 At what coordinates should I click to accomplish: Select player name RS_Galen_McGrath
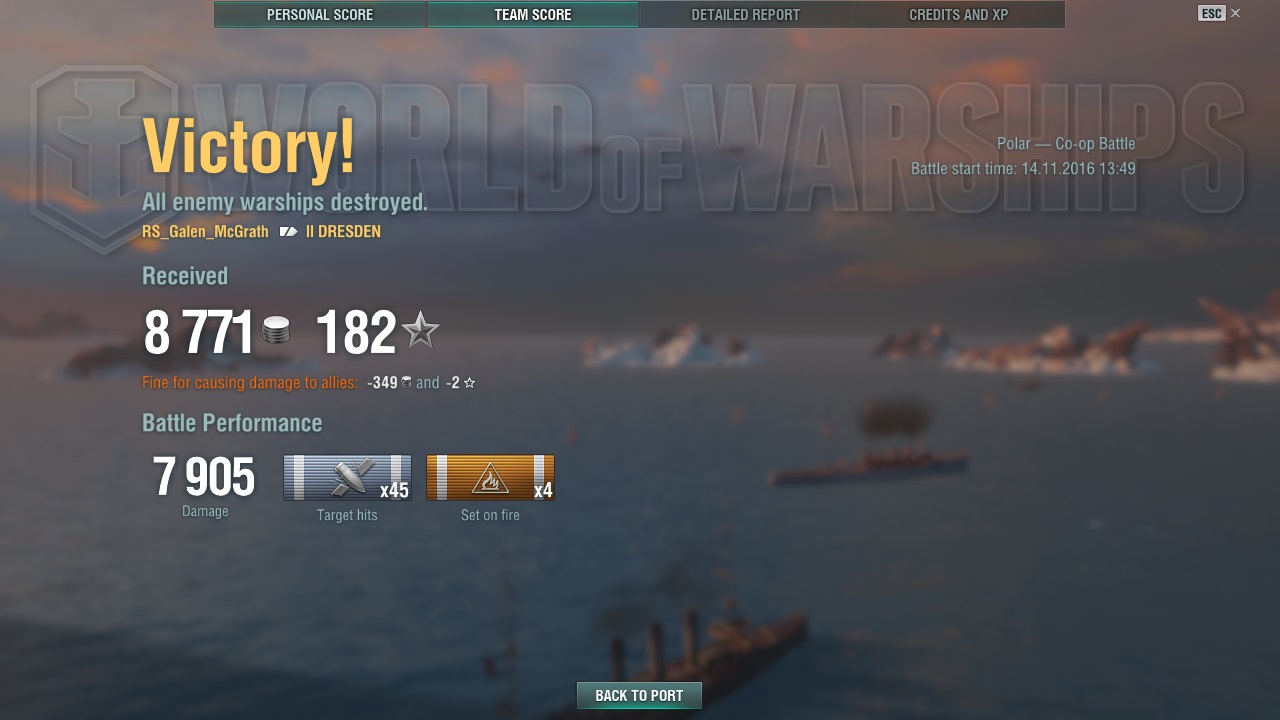point(205,232)
